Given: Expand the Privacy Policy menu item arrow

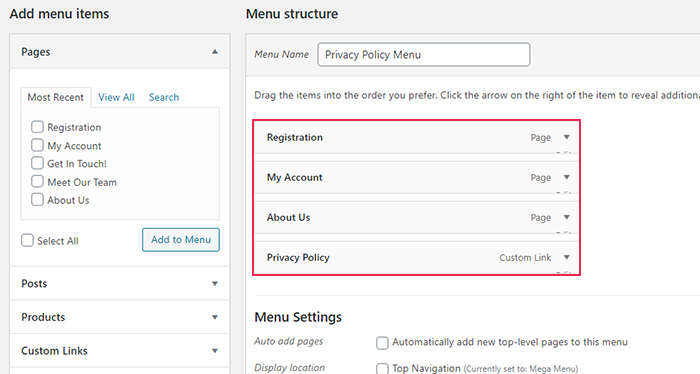Looking at the screenshot, I should pos(567,257).
